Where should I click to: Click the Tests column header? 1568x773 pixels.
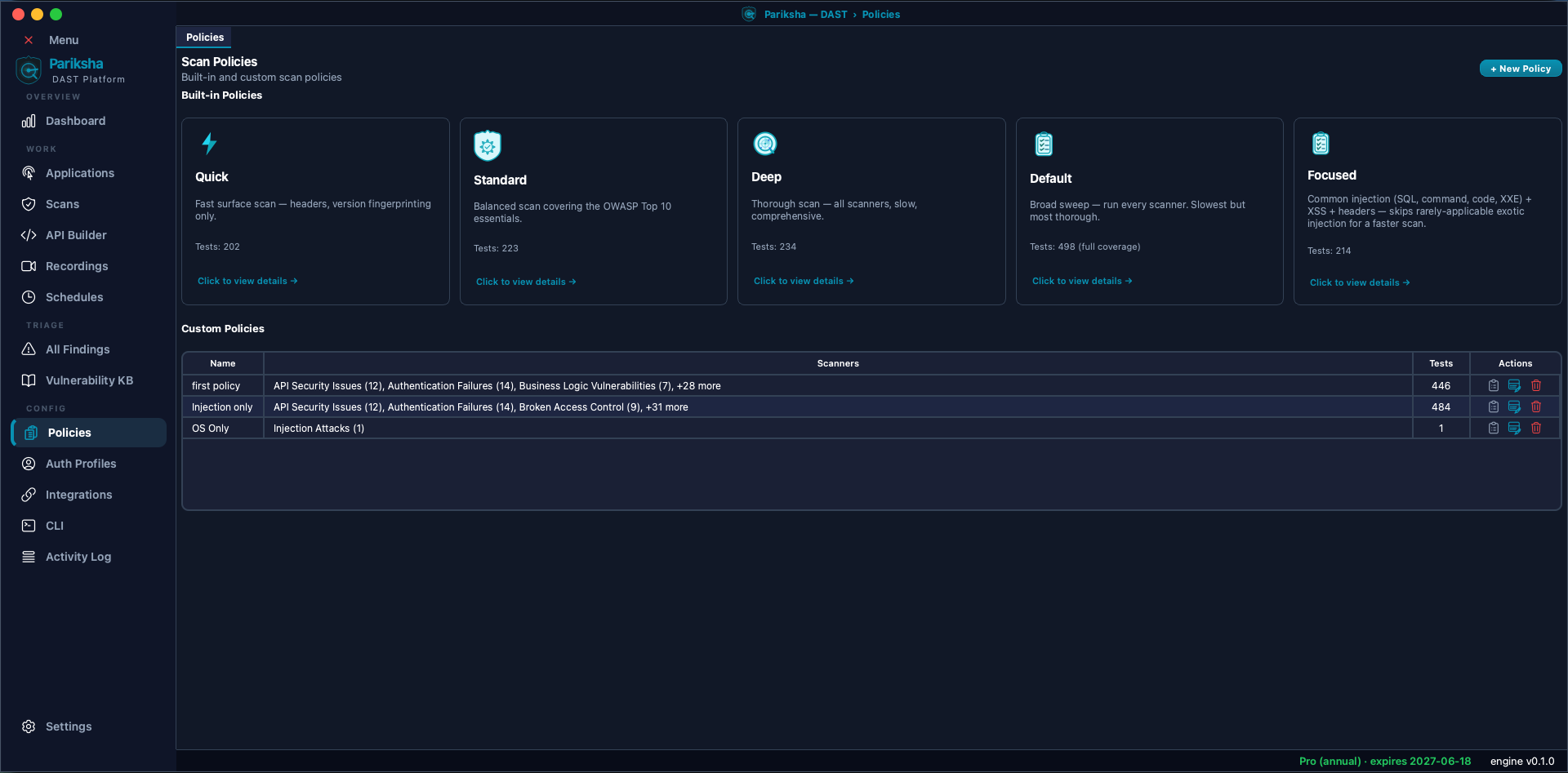click(1441, 363)
